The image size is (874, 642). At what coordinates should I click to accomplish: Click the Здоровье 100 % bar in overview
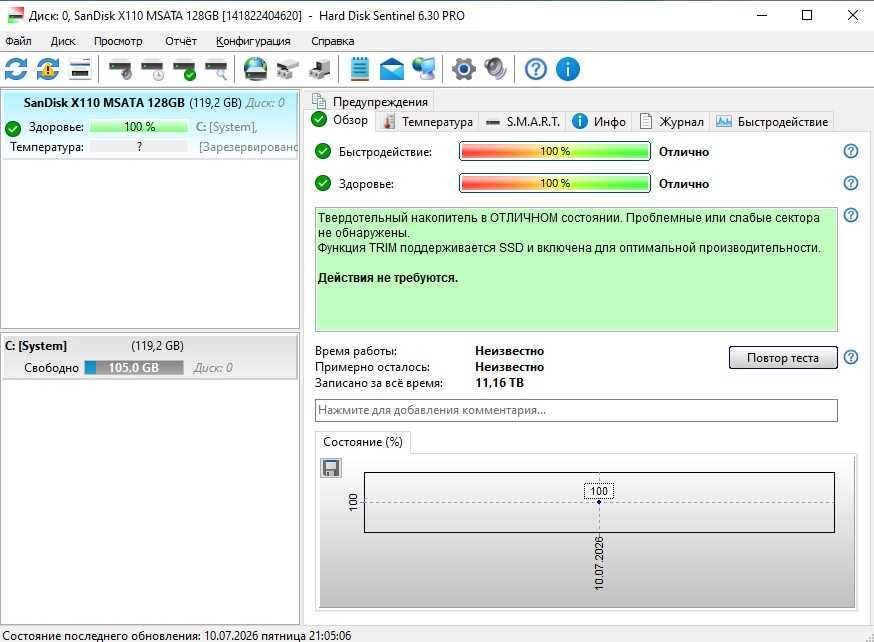[x=555, y=183]
